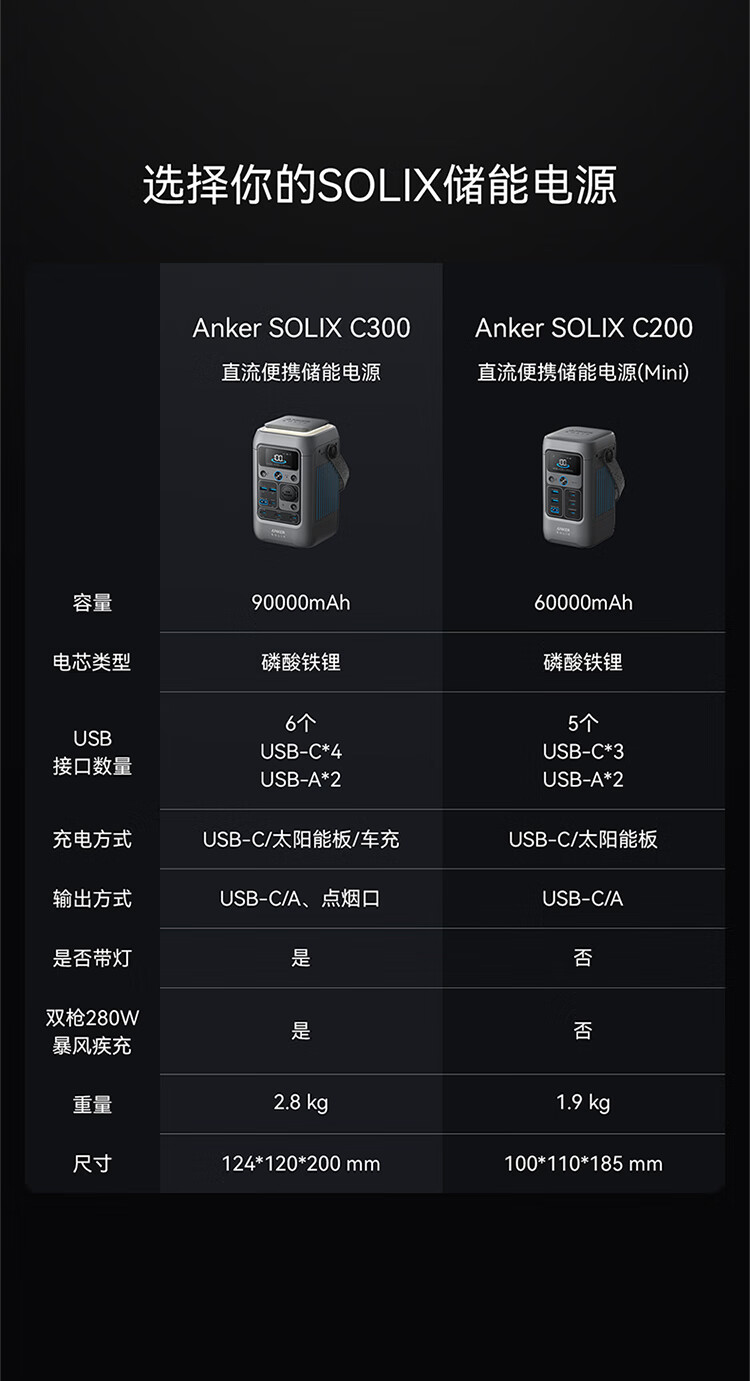Click the 充电方式 row label
The width and height of the screenshot is (750, 1381).
pos(92,839)
